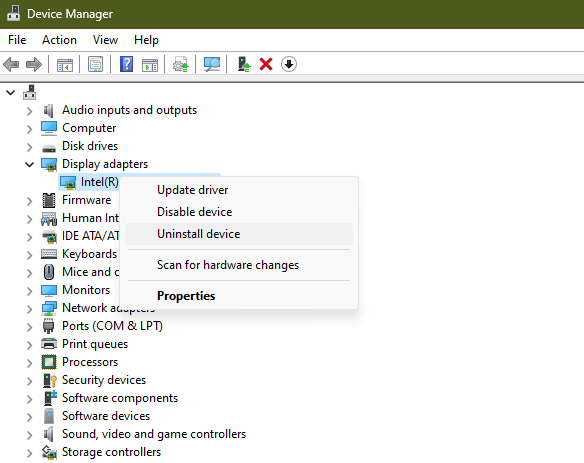Expand Audio inputs and outputs

click(x=29, y=111)
